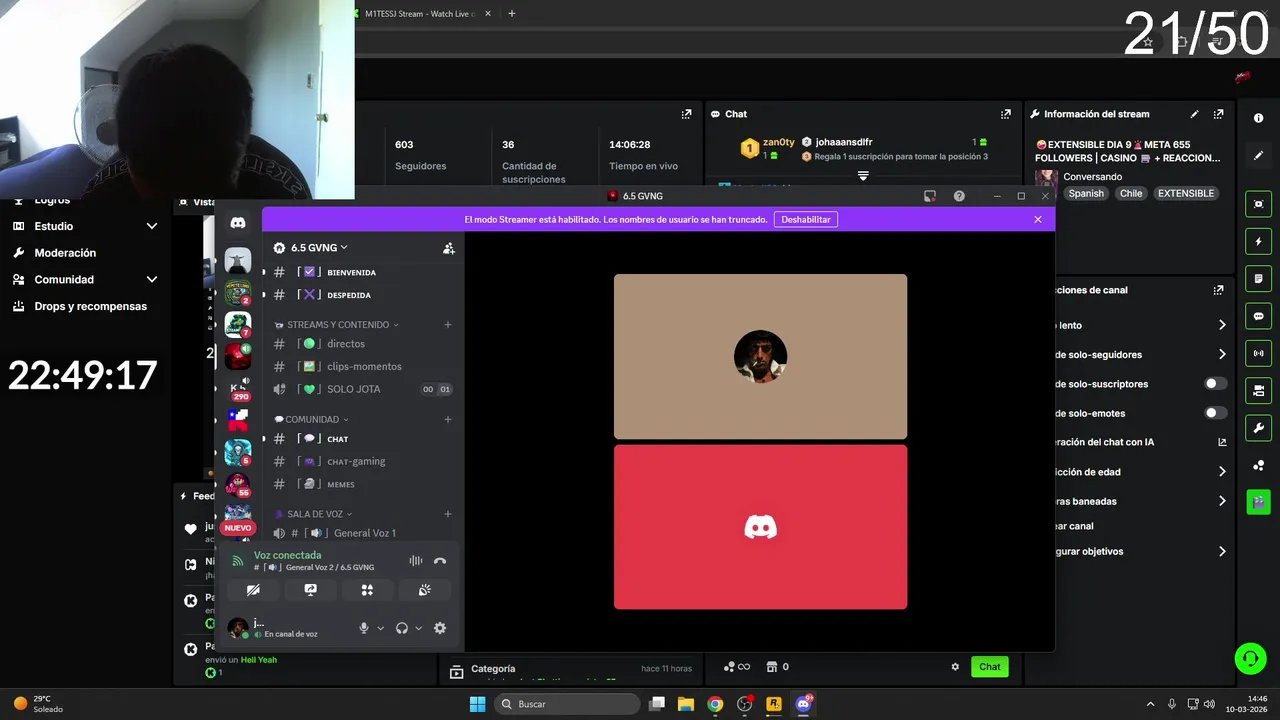Expand the lento chat mode setting
The height and width of the screenshot is (720, 1280).
pos(1222,325)
